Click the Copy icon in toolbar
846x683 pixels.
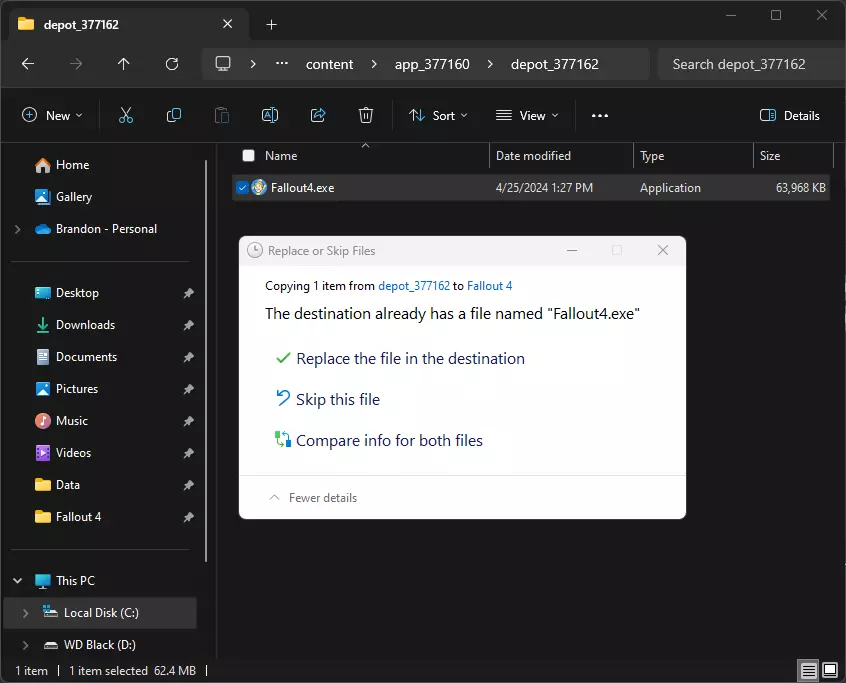(174, 115)
